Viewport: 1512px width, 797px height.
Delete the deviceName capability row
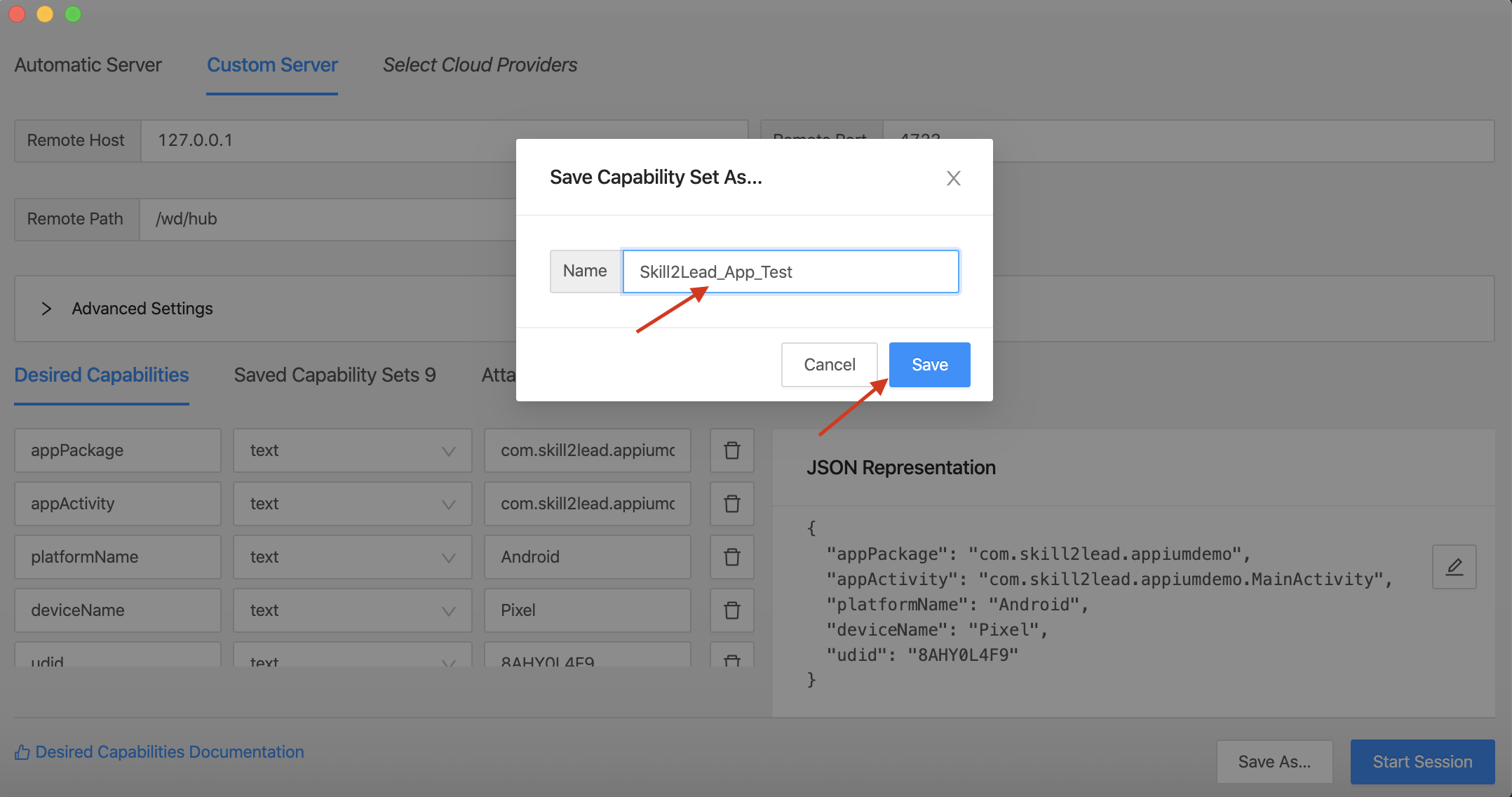coord(731,610)
